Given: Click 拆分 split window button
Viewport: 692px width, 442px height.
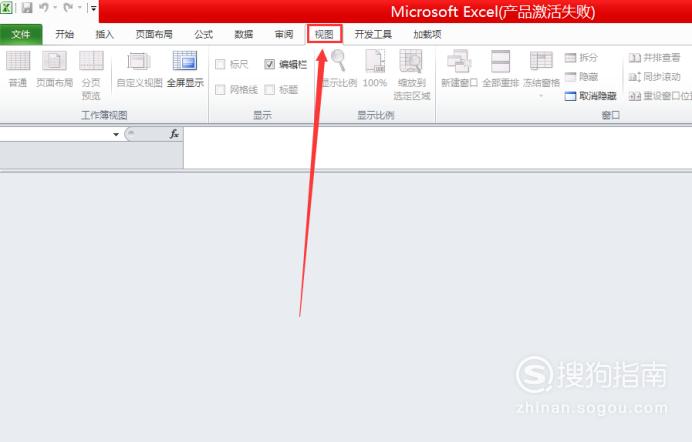Looking at the screenshot, I should (581, 57).
